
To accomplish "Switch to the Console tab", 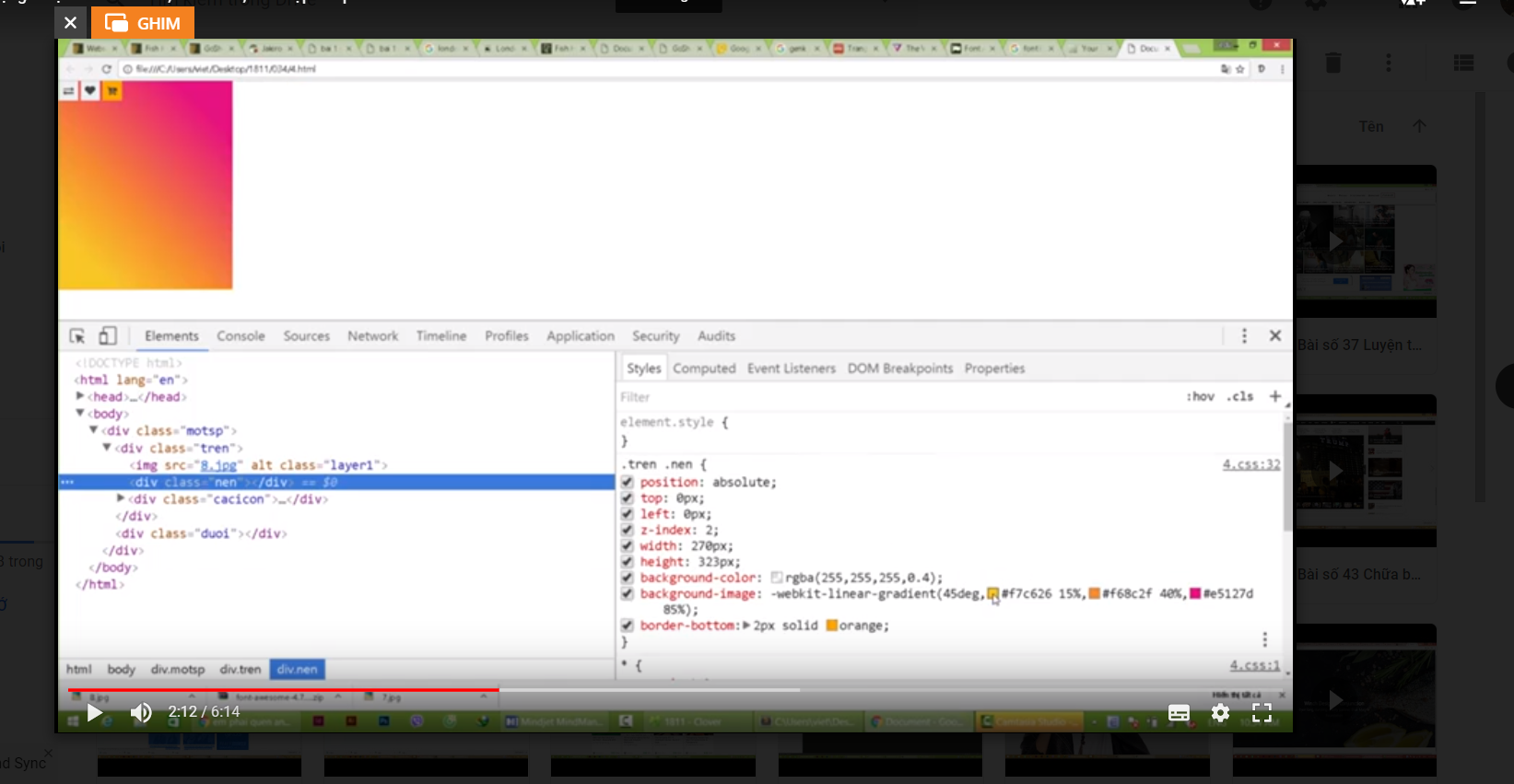I will [241, 336].
